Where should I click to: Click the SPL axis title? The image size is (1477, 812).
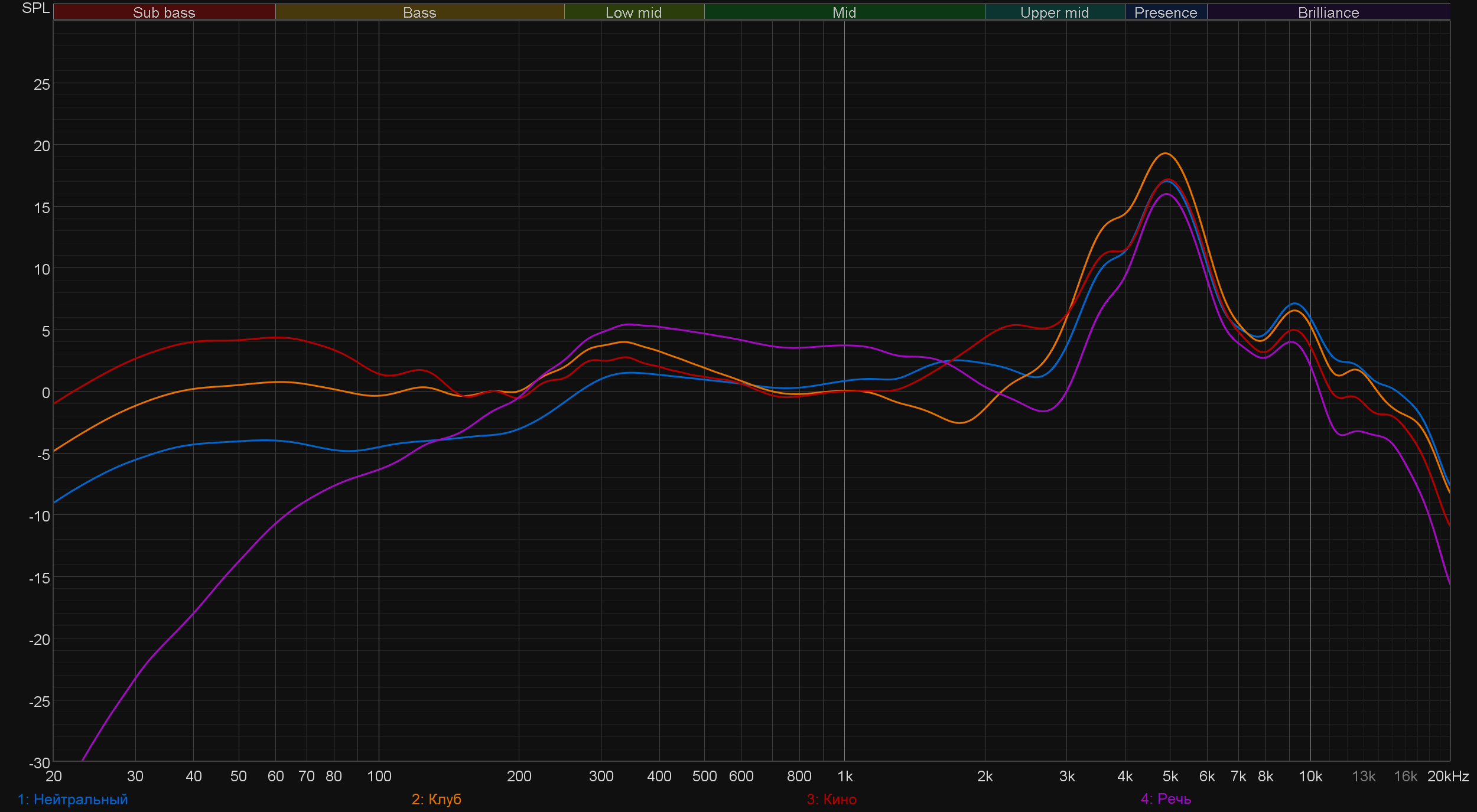tap(35, 8)
